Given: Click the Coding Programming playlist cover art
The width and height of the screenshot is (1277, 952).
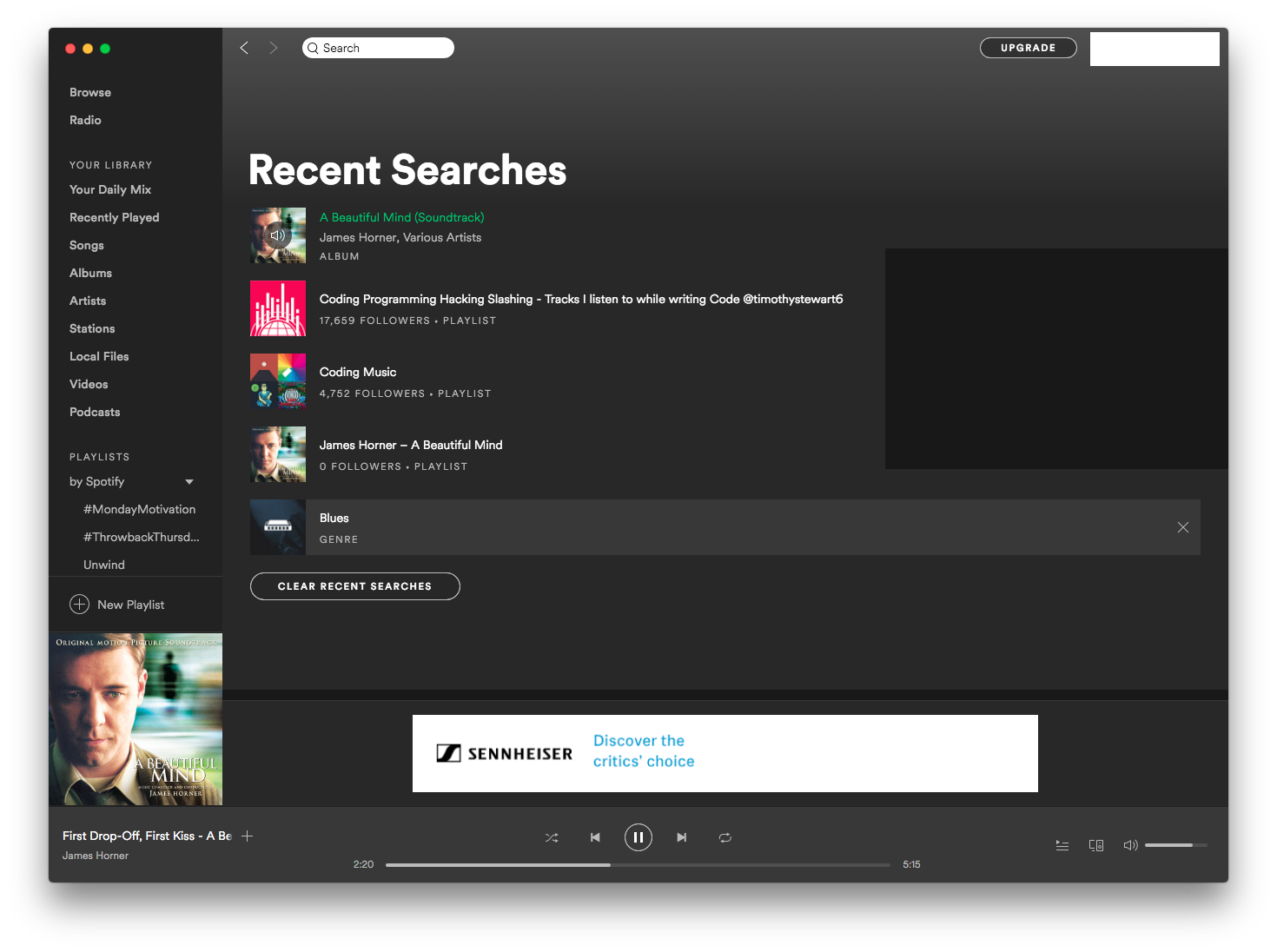Looking at the screenshot, I should [x=278, y=308].
